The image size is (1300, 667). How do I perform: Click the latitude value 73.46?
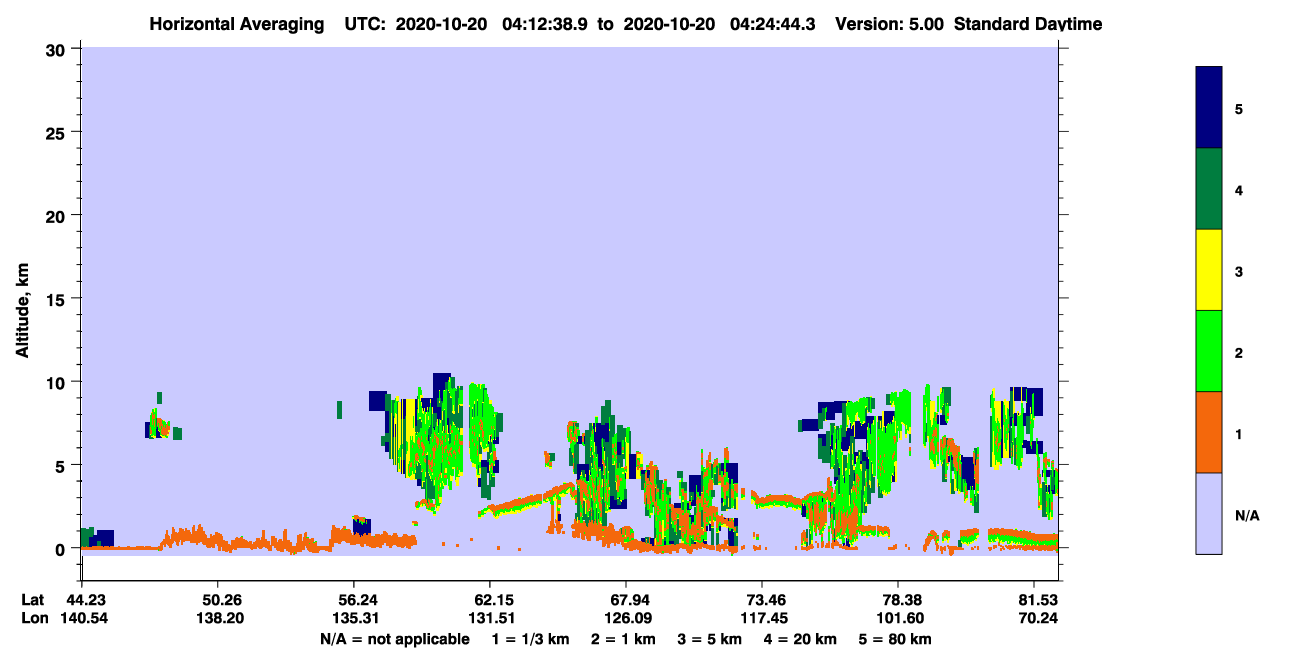pos(762,600)
